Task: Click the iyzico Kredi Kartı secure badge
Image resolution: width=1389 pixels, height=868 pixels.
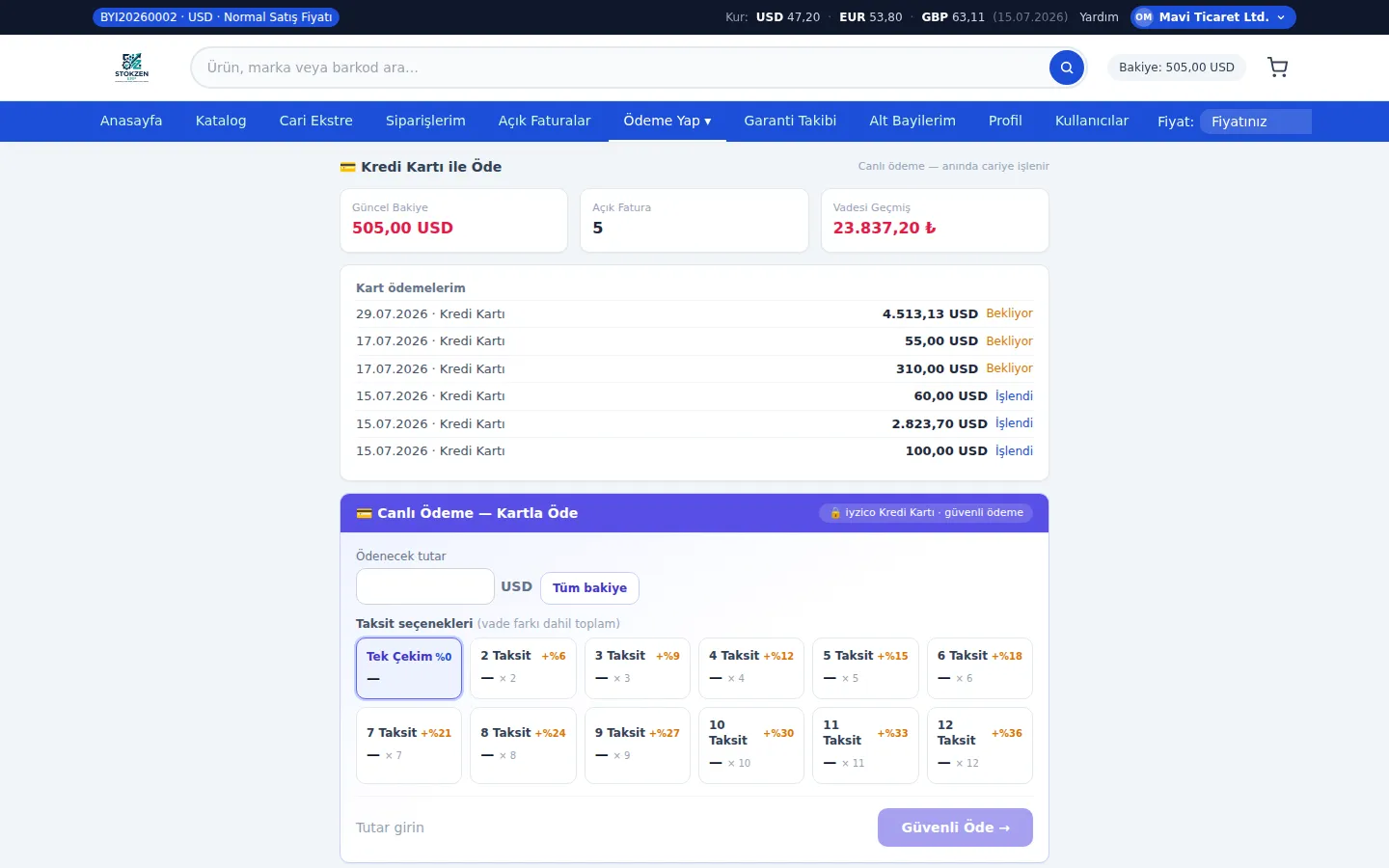Action: (926, 513)
